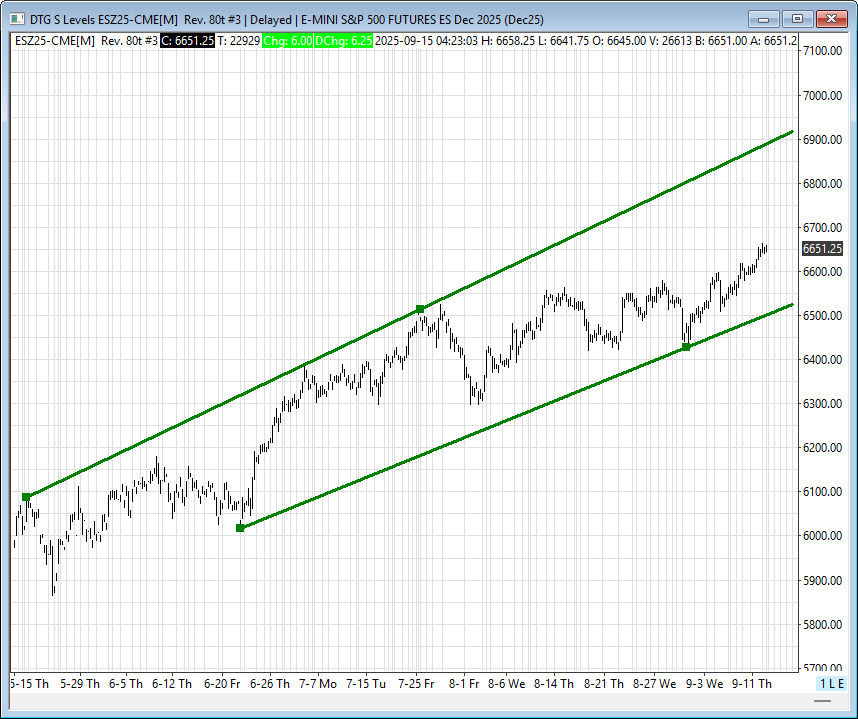The width and height of the screenshot is (858, 719).
Task: Click the 6800.00 price axis label
Action: tap(822, 184)
